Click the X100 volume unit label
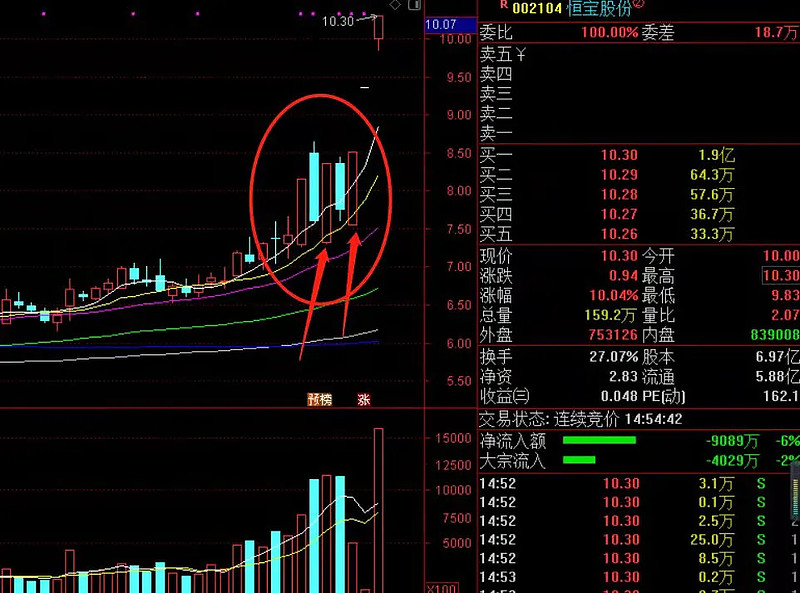Screen dimensions: 800x593 (x=442, y=588)
